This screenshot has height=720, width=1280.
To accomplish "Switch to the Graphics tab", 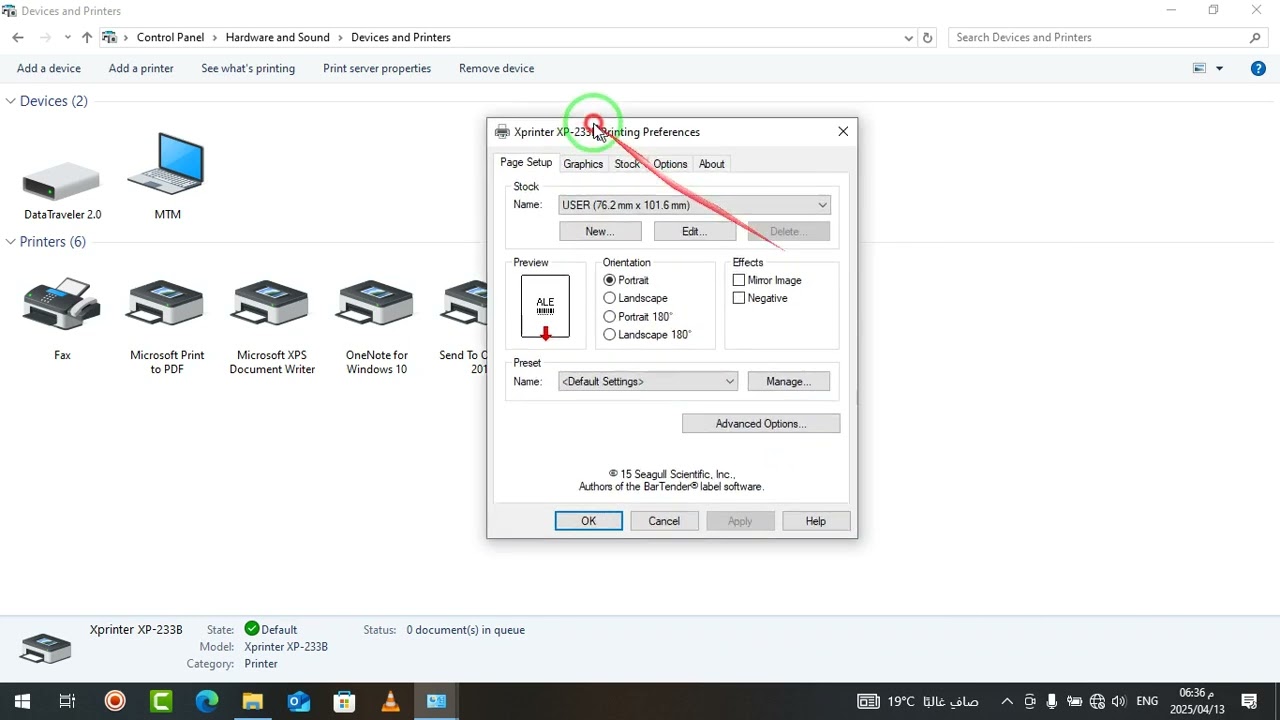I will (x=583, y=164).
